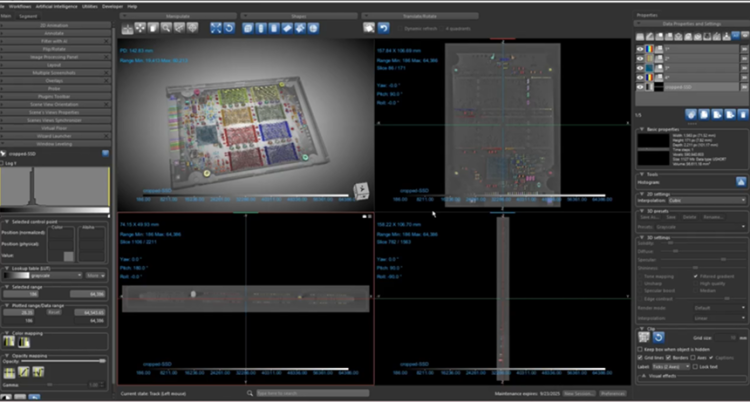Click the blue delete icon below data list
Image resolution: width=750 pixels, height=402 pixels.
742,114
